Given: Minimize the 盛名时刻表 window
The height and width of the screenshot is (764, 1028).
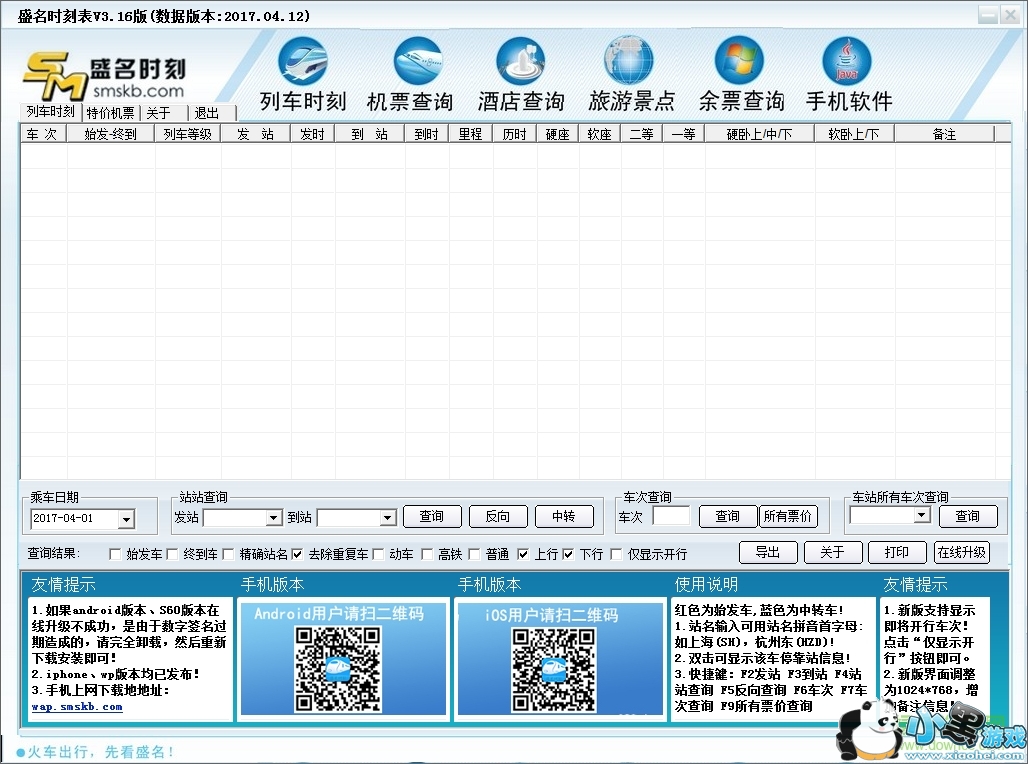Looking at the screenshot, I should (988, 14).
